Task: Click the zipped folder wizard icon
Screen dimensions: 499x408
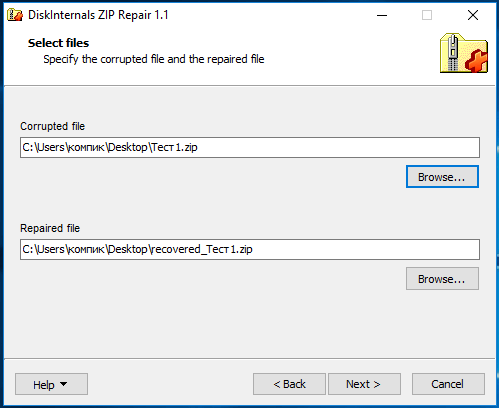Action: point(464,53)
